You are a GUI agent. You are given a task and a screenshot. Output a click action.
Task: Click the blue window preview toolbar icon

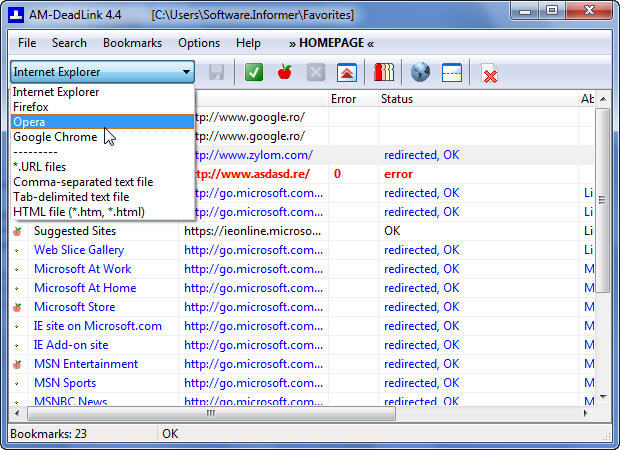[452, 73]
